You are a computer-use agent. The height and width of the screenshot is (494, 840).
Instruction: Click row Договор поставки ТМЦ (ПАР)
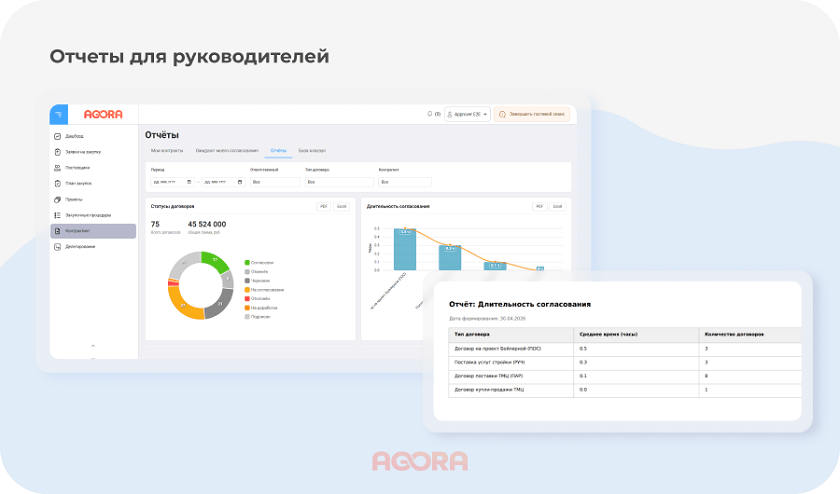point(625,376)
